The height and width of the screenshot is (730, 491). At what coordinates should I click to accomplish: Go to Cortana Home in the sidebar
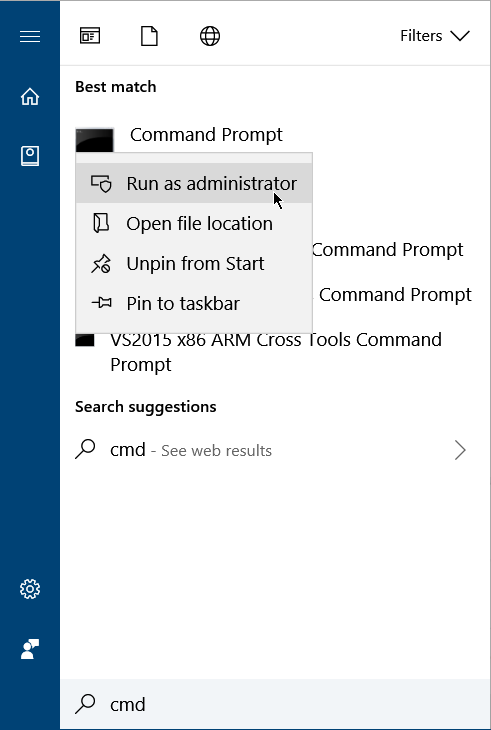tap(30, 96)
